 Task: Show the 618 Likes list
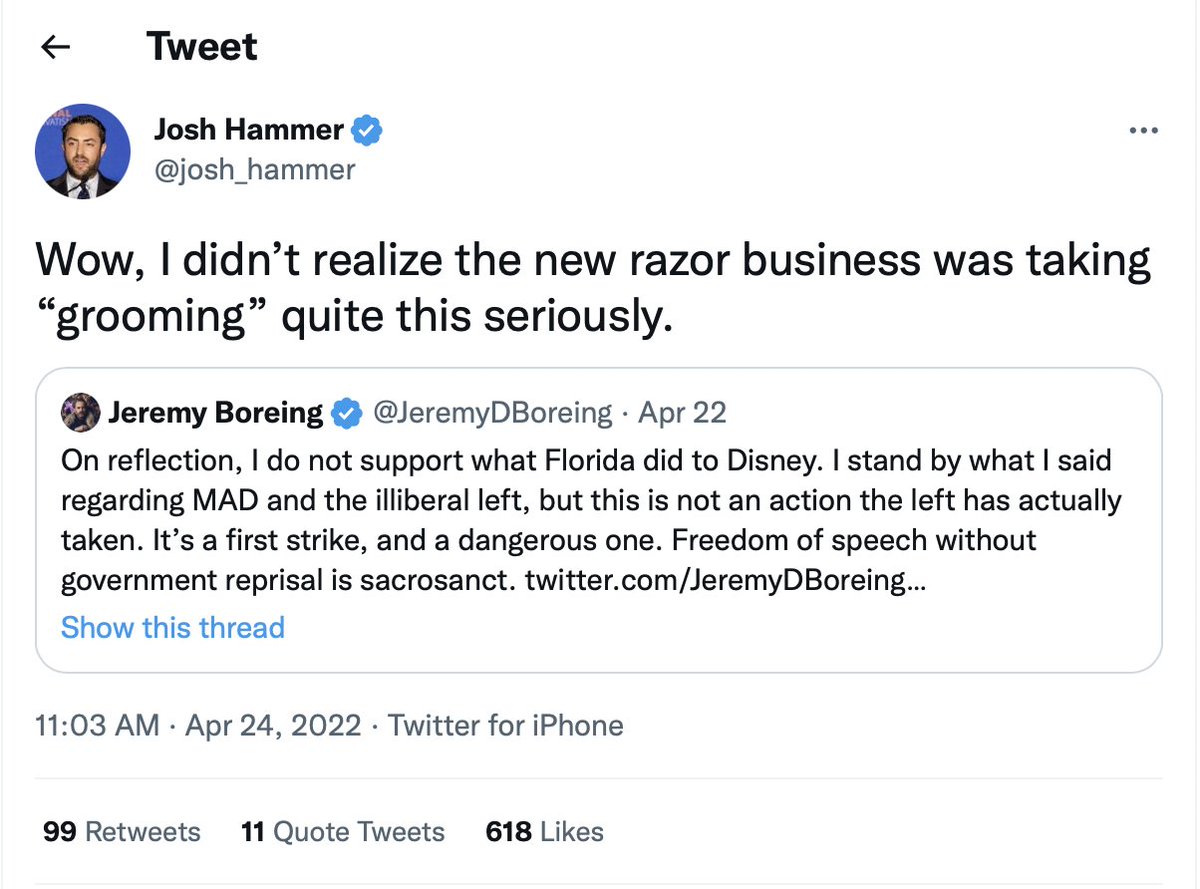coord(545,832)
